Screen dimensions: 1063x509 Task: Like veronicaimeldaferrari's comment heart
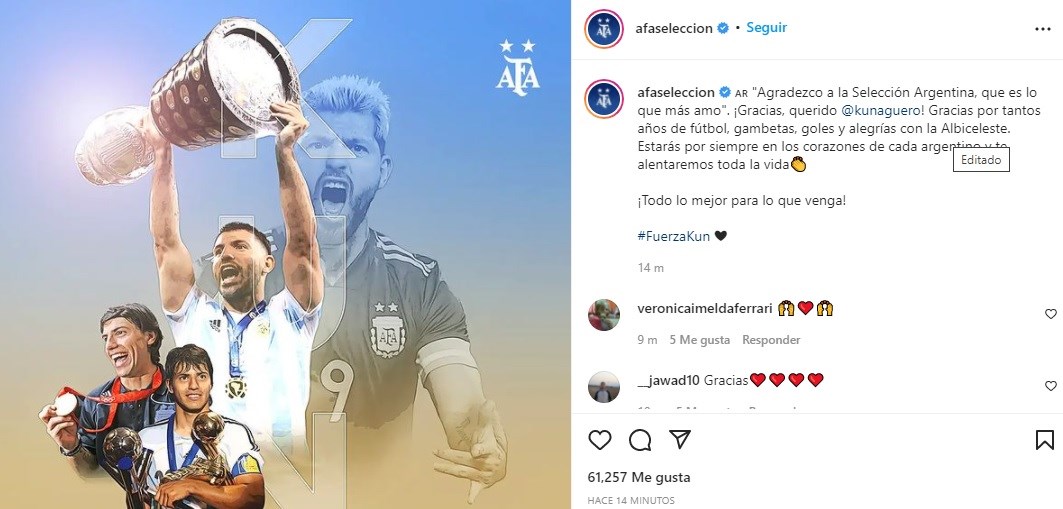pos(1051,314)
